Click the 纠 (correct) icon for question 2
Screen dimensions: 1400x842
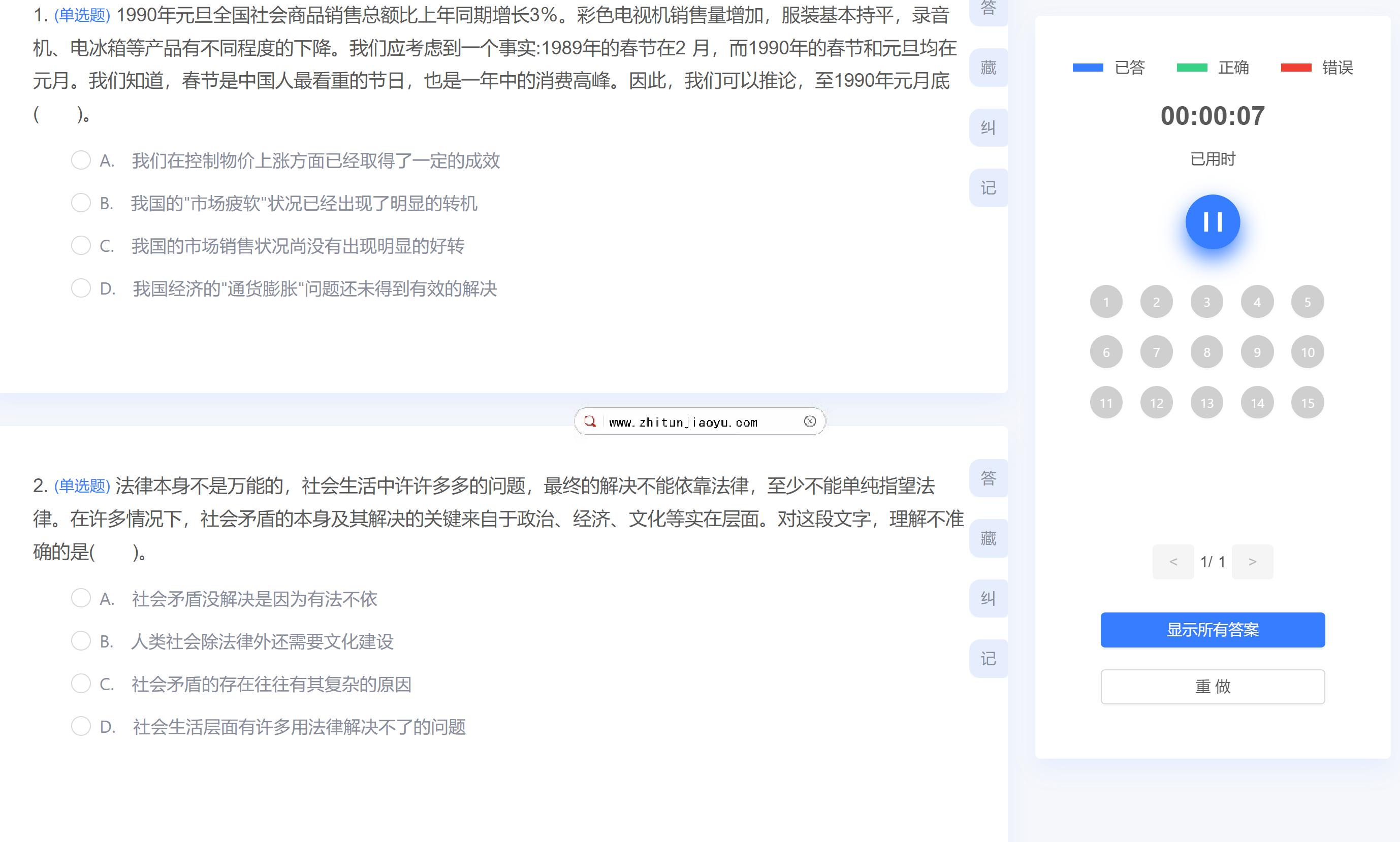[989, 597]
